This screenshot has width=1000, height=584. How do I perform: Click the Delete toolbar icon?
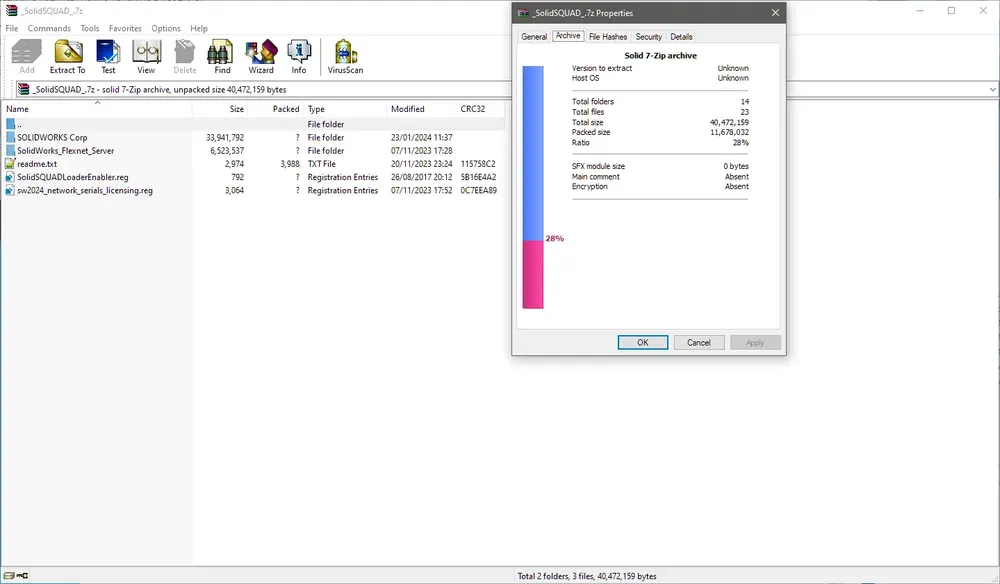coord(185,57)
